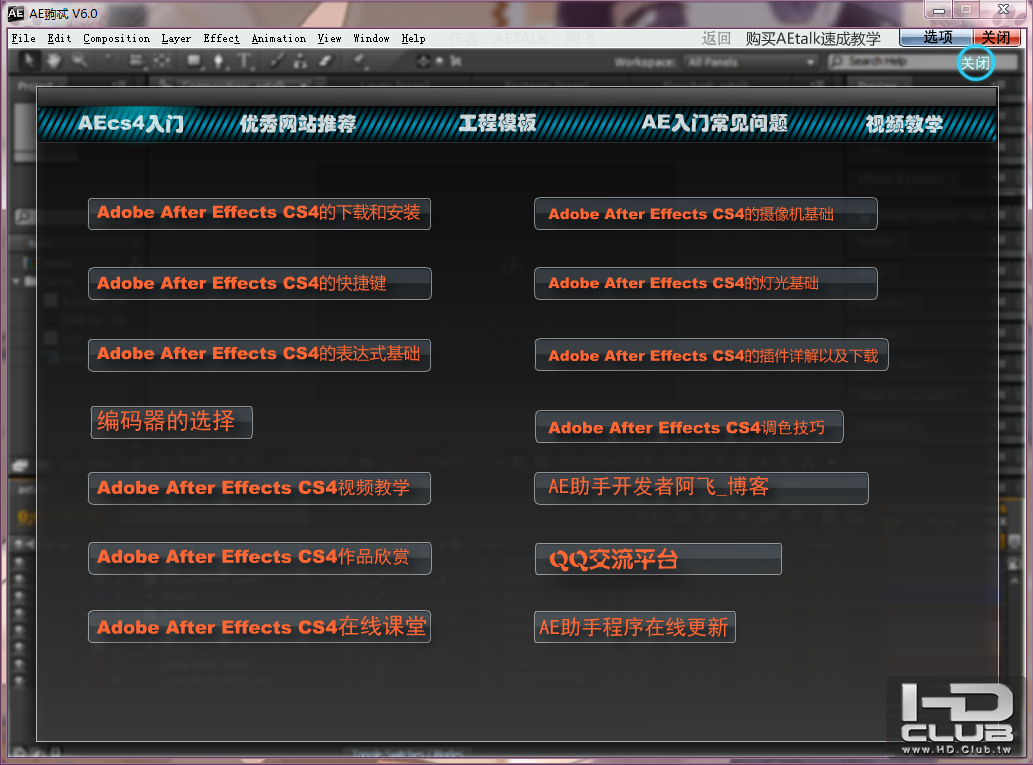1033x765 pixels.
Task: Open QQ交流平台 button
Action: [658, 559]
